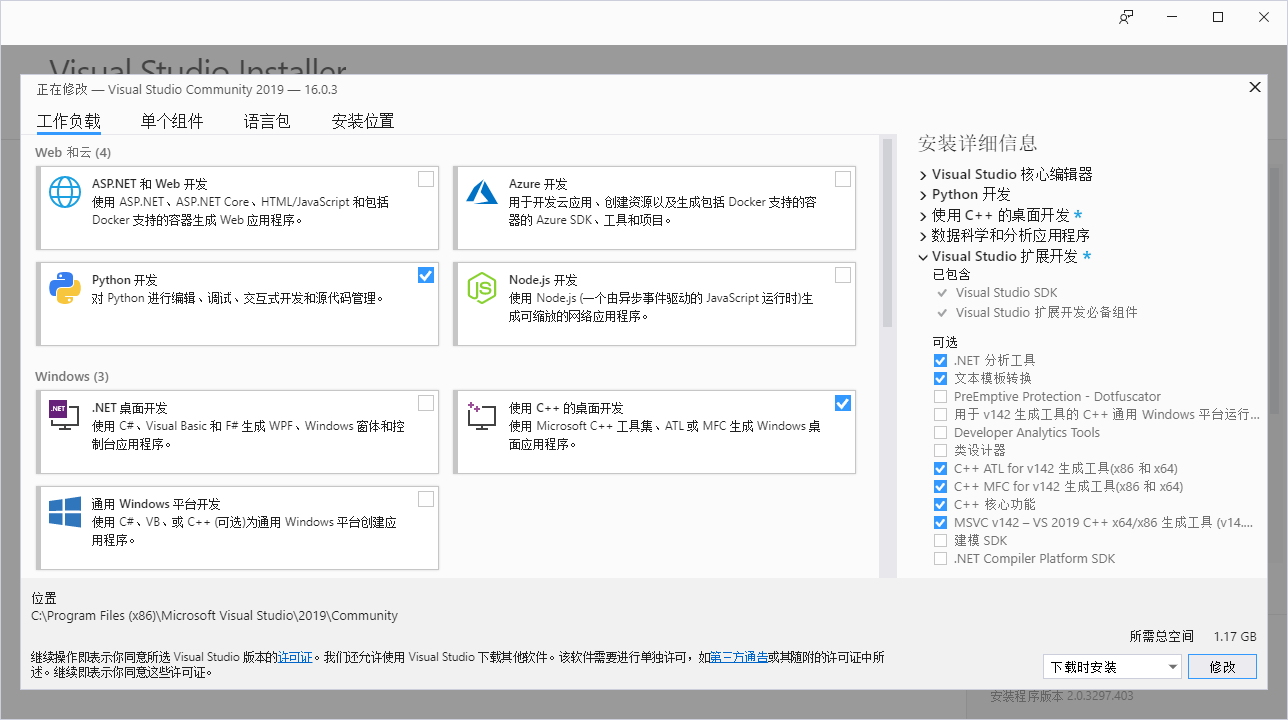
Task: Check PreEmptive Protection - Dotfuscator option
Action: pos(940,396)
